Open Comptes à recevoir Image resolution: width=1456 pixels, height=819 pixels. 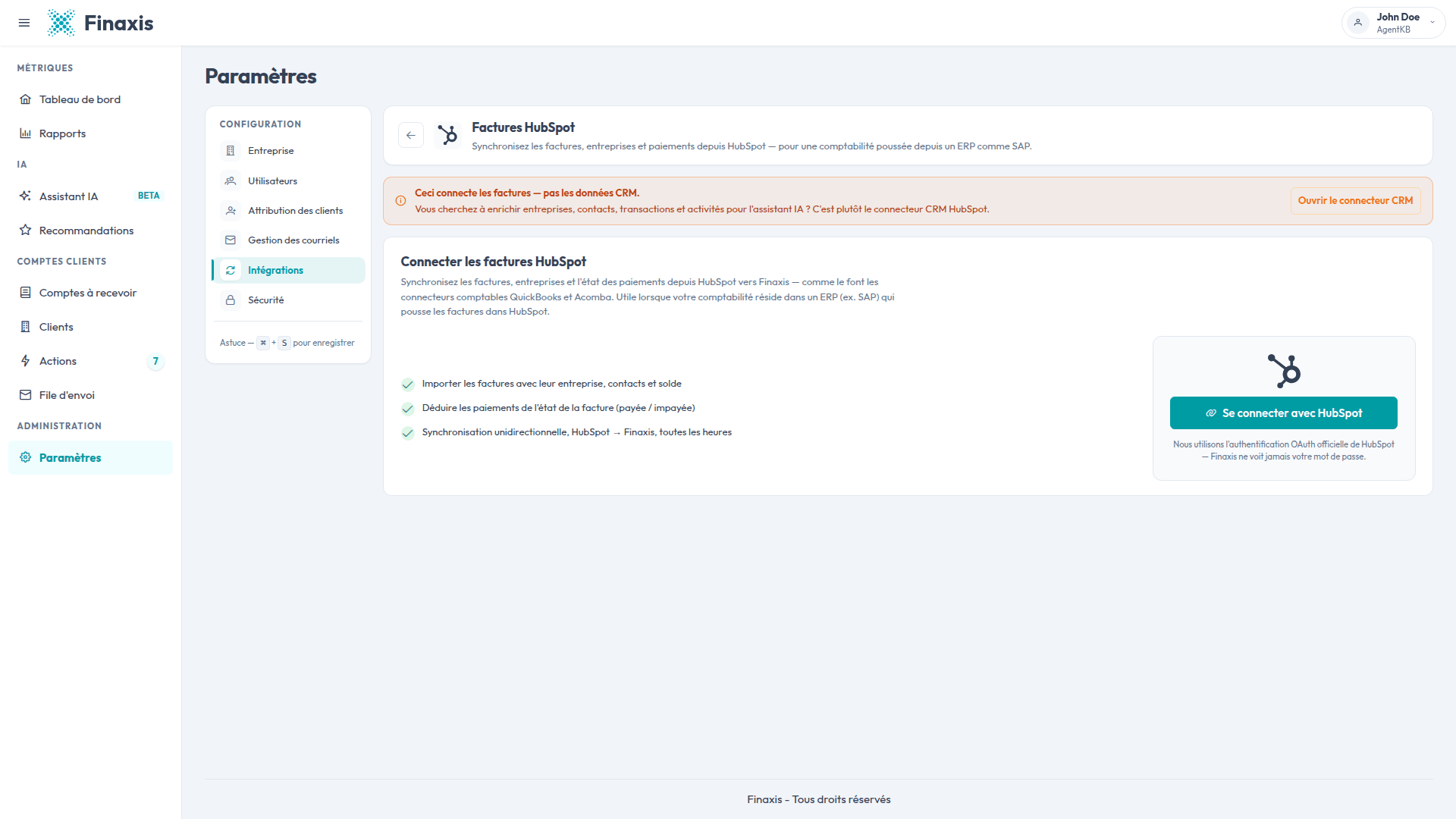[90, 293]
